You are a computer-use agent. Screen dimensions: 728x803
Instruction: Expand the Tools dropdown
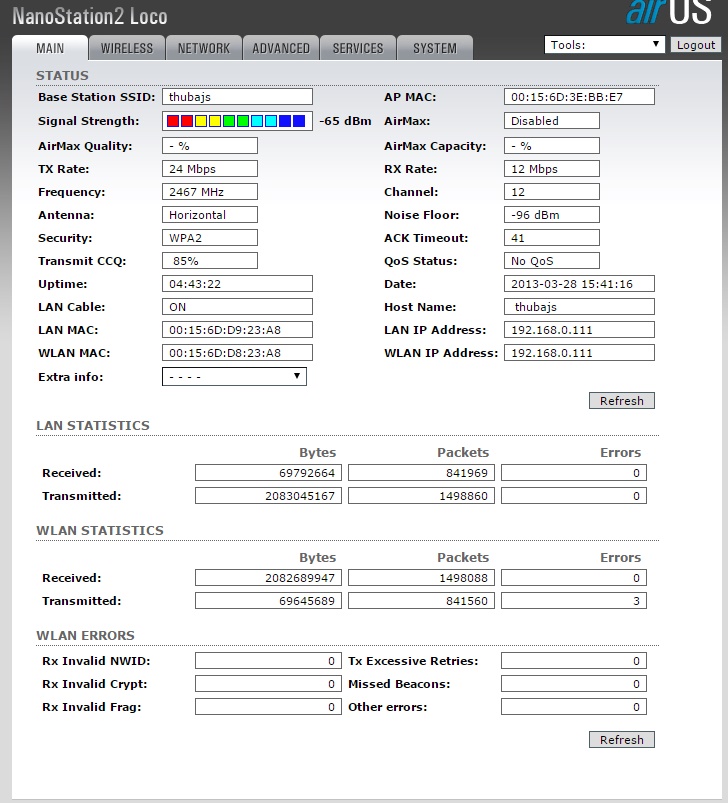pos(605,45)
